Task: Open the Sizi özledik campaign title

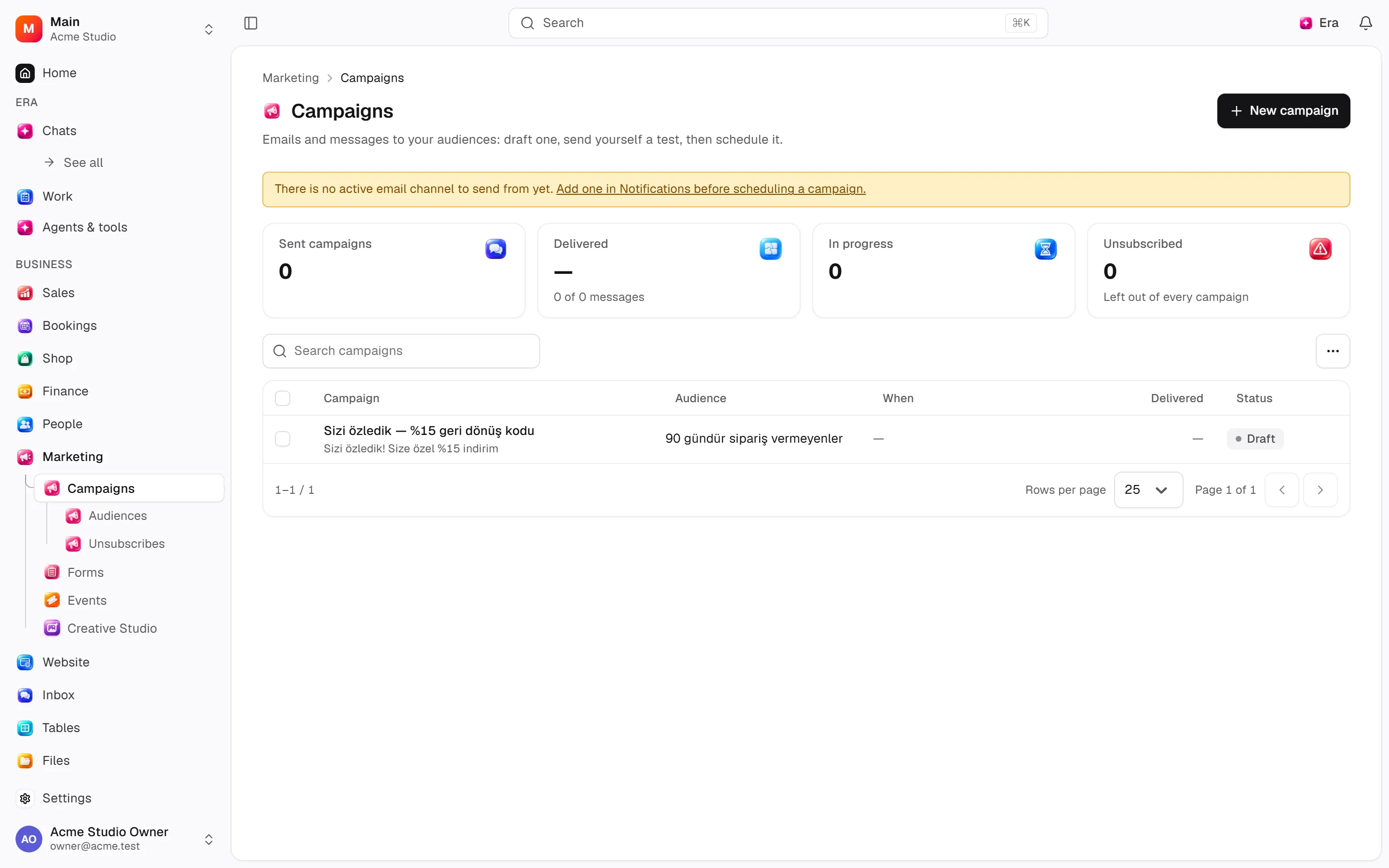Action: click(x=429, y=431)
